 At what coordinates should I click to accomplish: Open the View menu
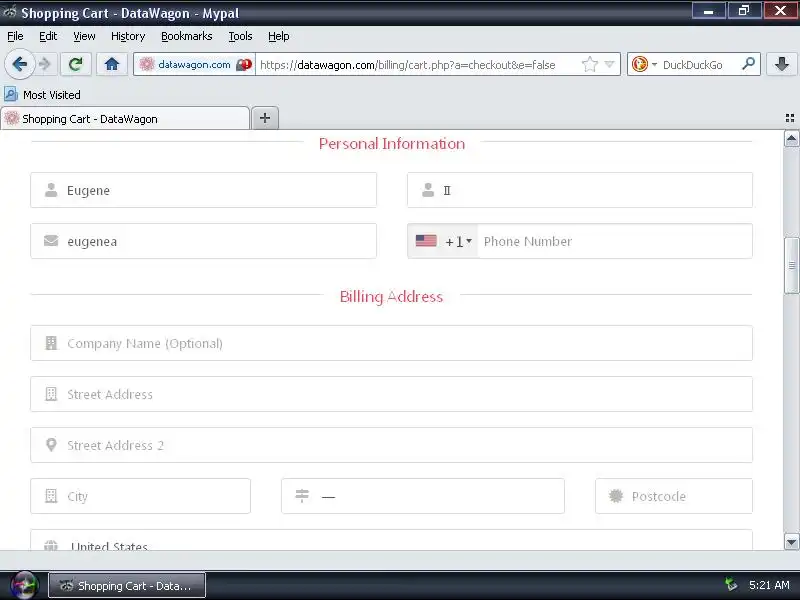click(84, 36)
